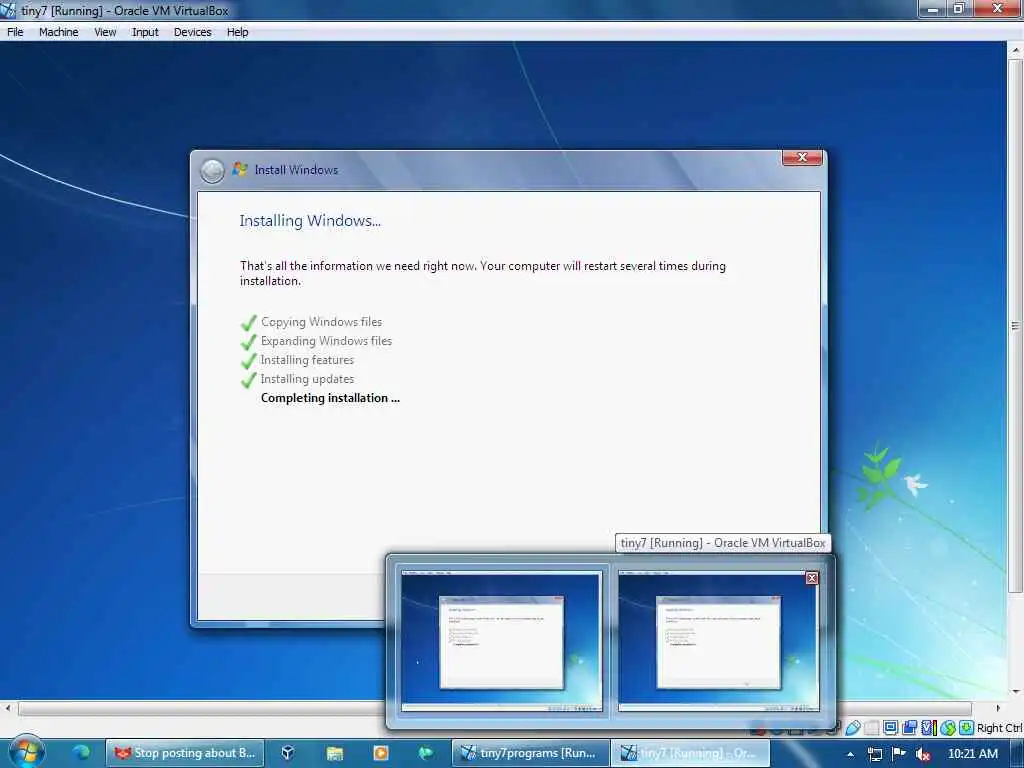The height and width of the screenshot is (768, 1024).
Task: Click the CPU virtualization V status icon
Action: [928, 728]
